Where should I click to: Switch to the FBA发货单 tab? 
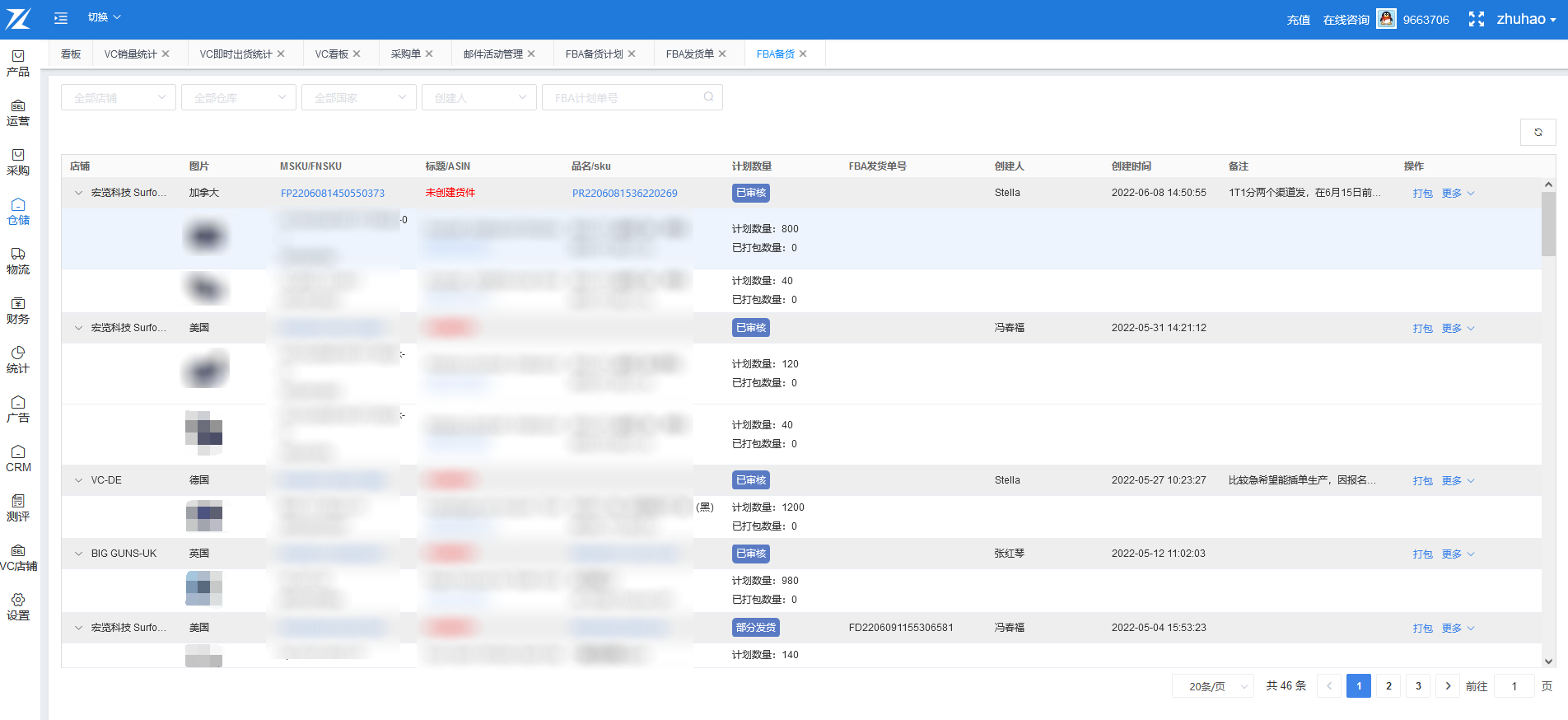[689, 54]
